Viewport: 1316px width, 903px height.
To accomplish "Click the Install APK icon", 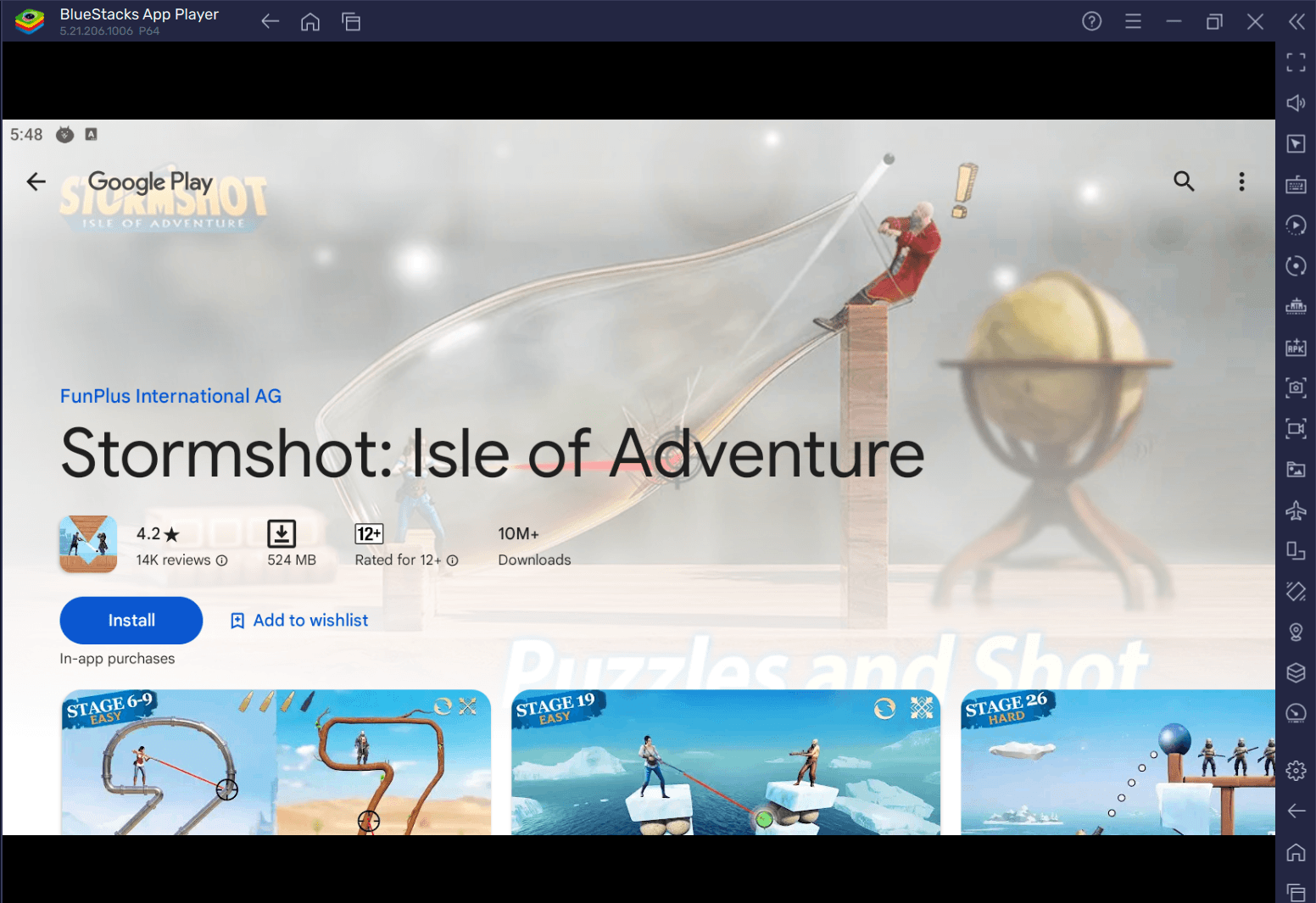I will pyautogui.click(x=1296, y=347).
